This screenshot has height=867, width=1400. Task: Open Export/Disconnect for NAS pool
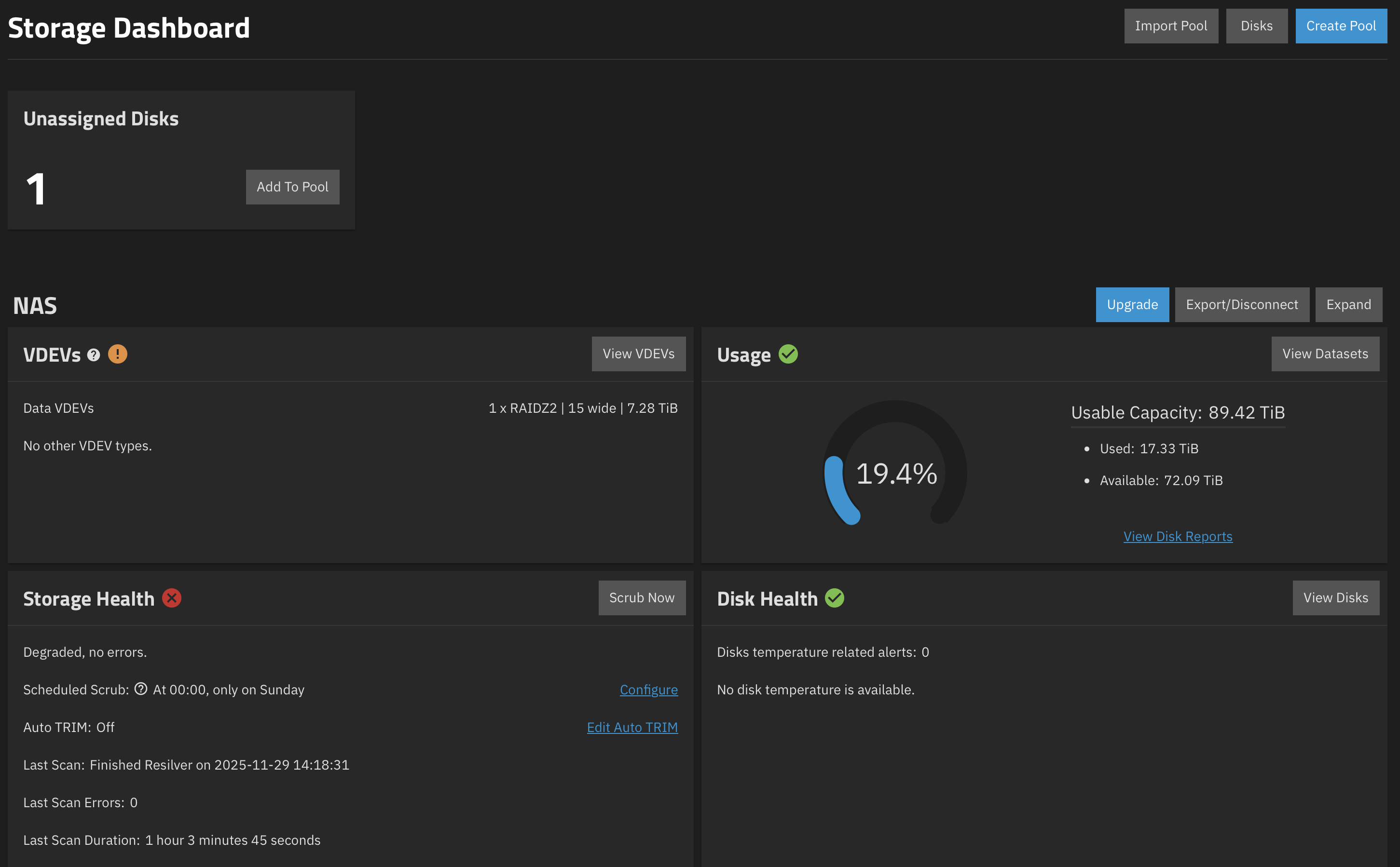click(1241, 304)
